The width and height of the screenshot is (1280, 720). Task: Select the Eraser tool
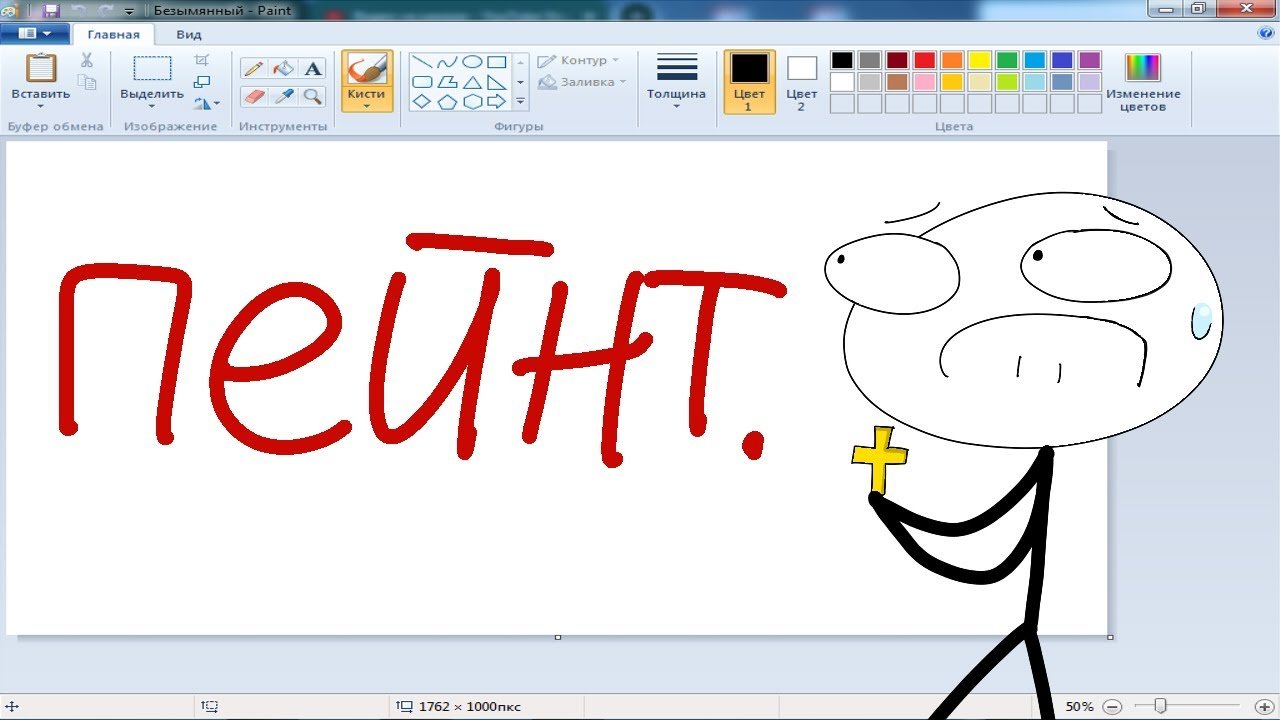click(x=254, y=97)
